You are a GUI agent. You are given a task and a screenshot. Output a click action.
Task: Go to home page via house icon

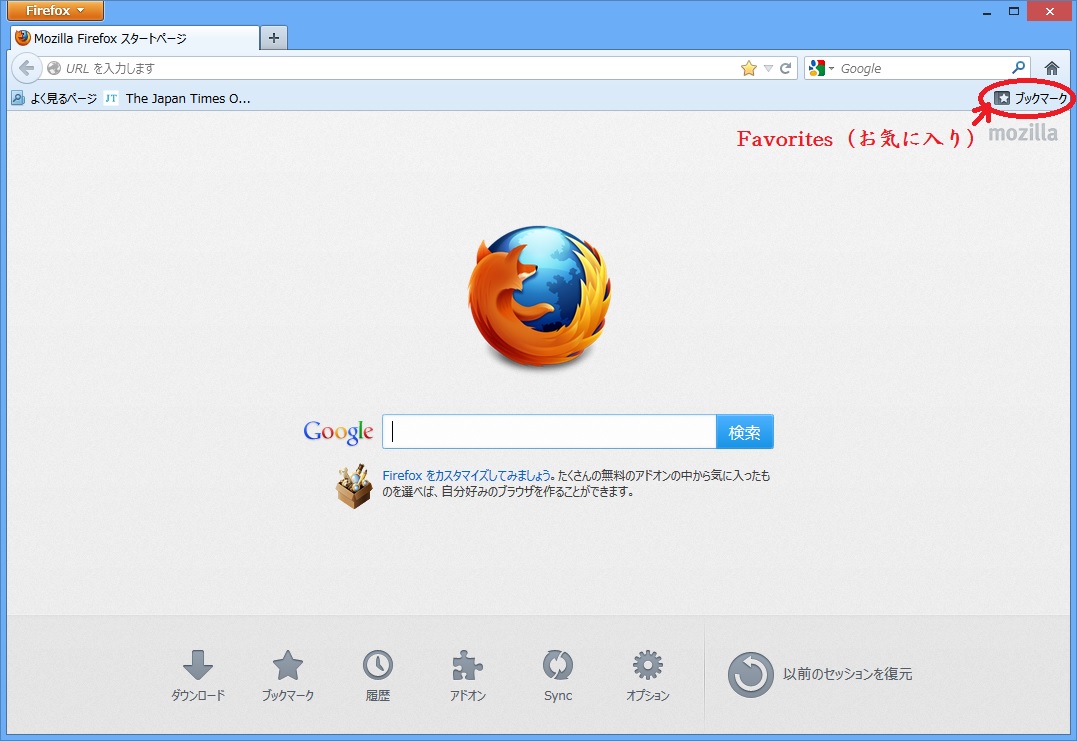pyautogui.click(x=1052, y=68)
